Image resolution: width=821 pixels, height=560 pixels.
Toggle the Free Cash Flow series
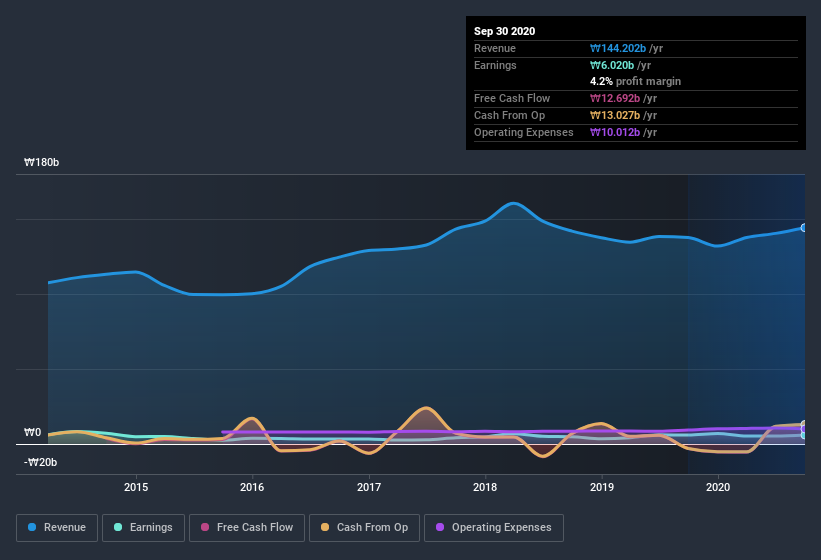[x=246, y=527]
